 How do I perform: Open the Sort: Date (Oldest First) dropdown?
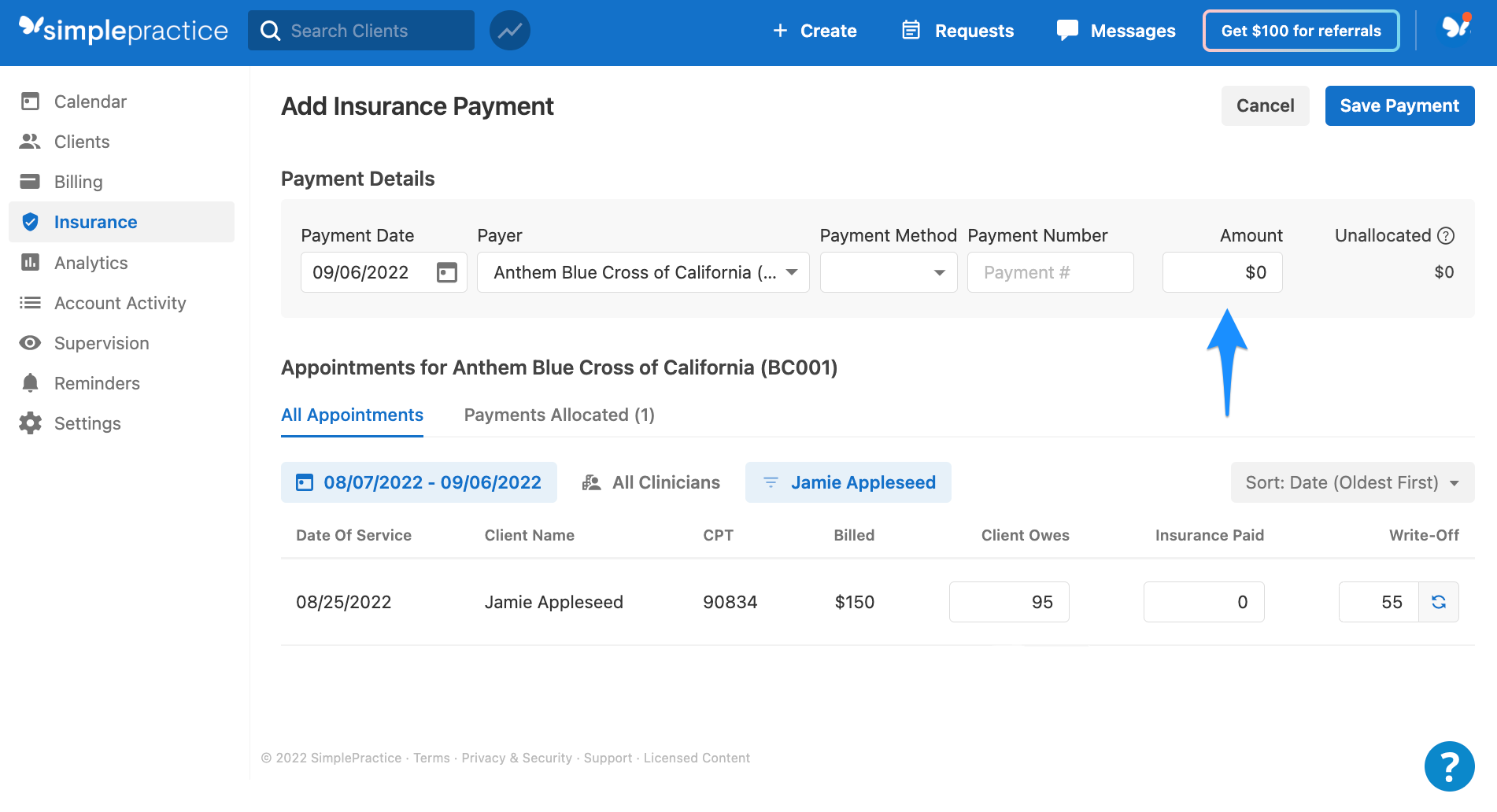click(x=1352, y=482)
